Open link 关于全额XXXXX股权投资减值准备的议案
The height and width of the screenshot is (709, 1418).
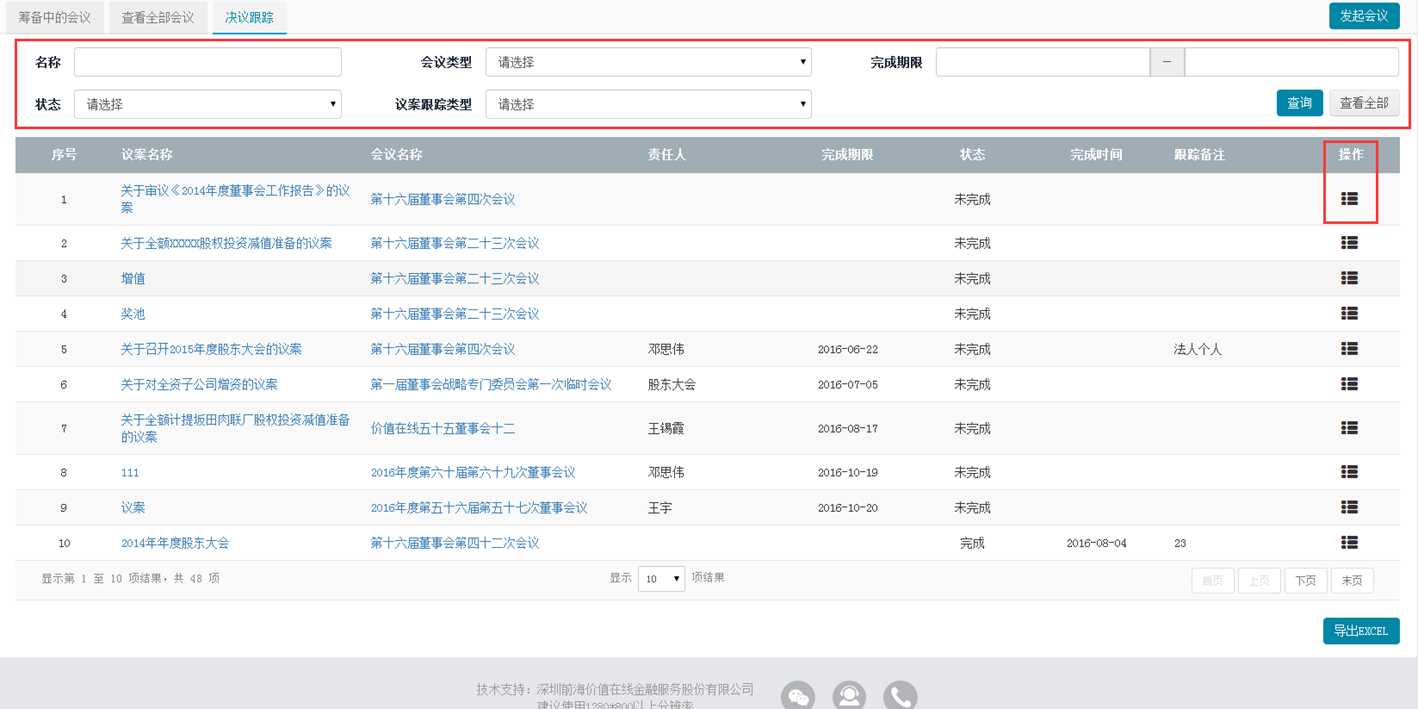tap(226, 243)
